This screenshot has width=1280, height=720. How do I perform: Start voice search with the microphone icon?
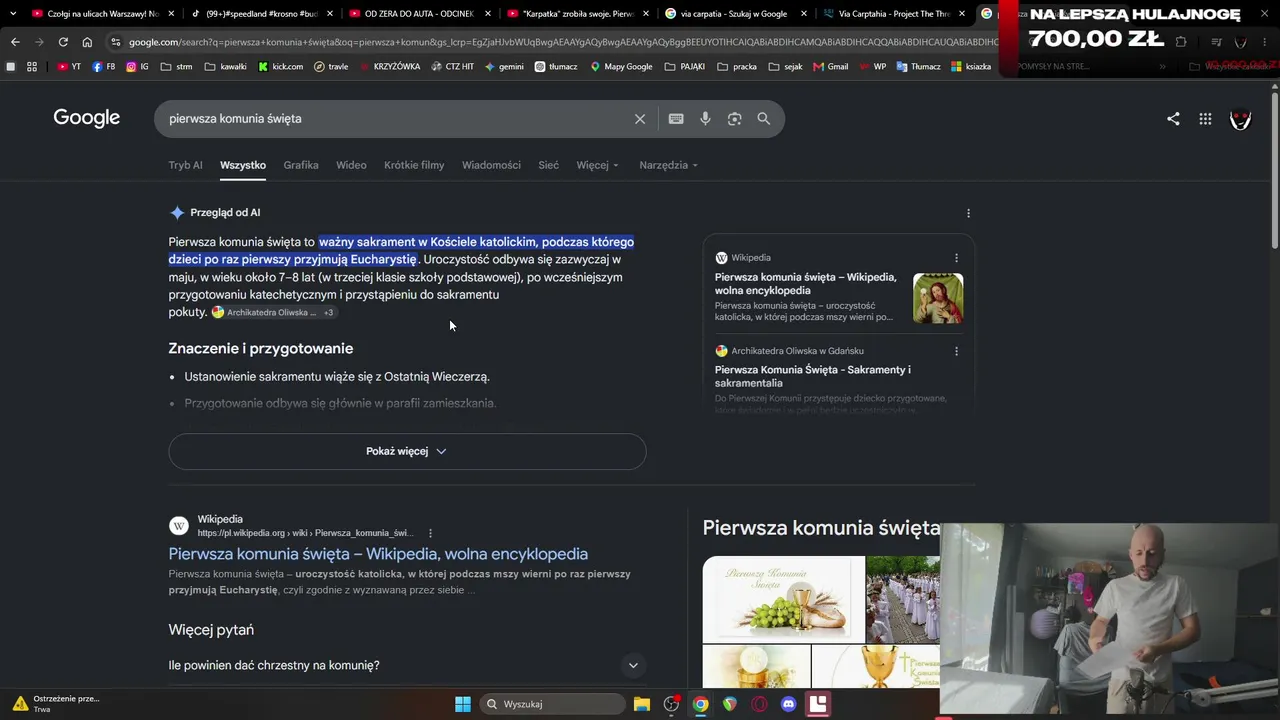pyautogui.click(x=705, y=119)
